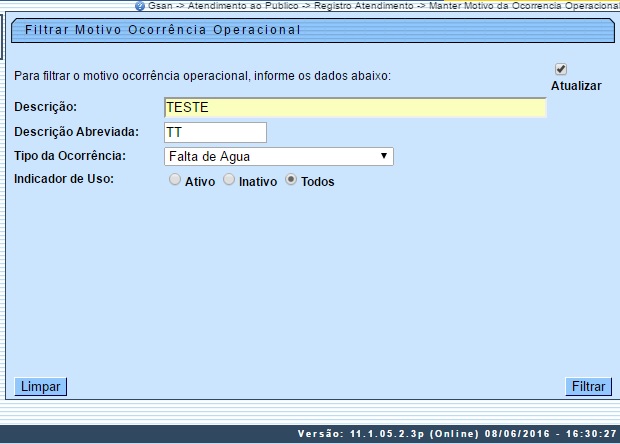Click the Descrição Abreviada label

[77, 132]
